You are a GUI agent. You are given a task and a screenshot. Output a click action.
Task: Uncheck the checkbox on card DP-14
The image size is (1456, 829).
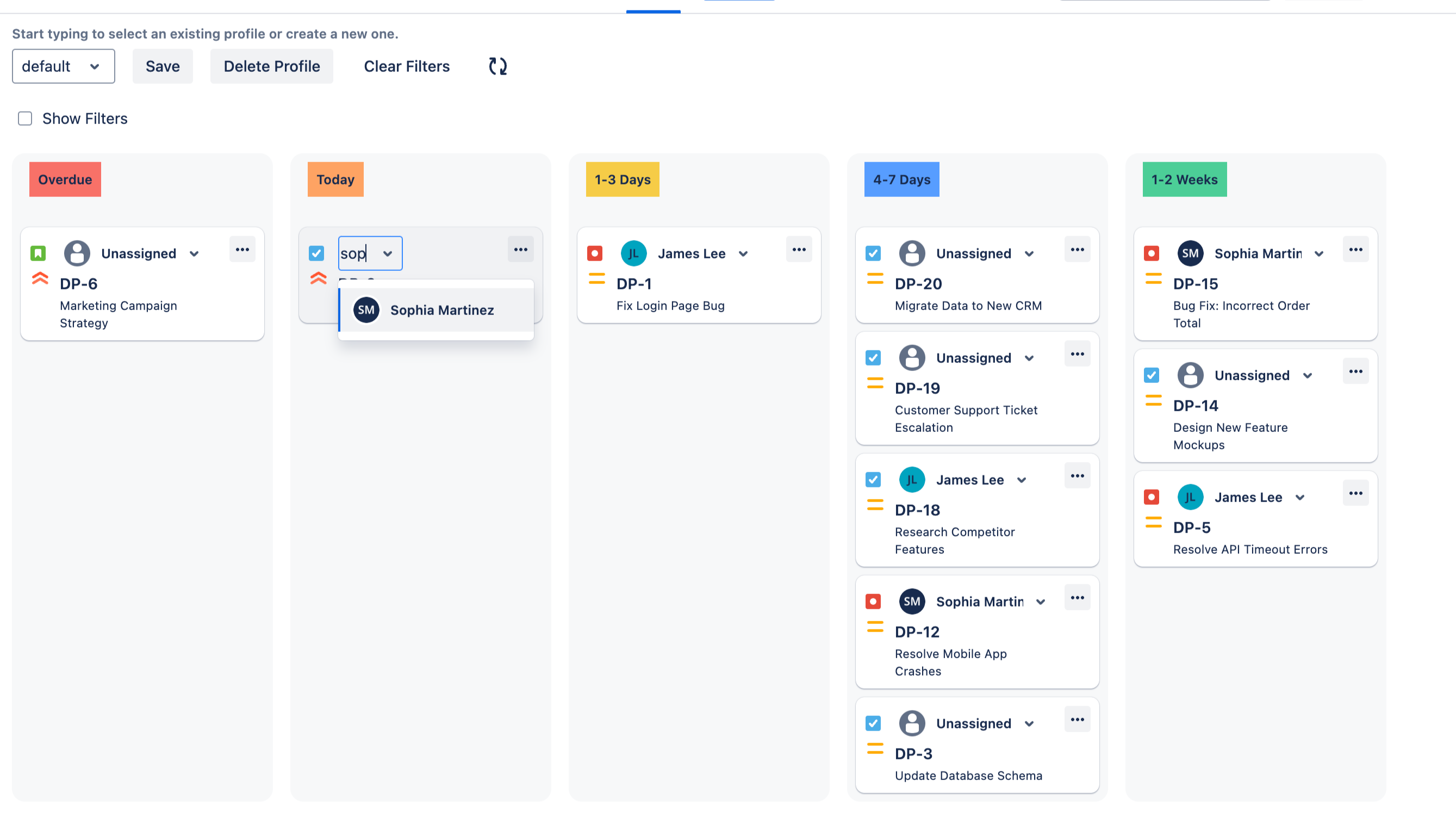pyautogui.click(x=1152, y=375)
